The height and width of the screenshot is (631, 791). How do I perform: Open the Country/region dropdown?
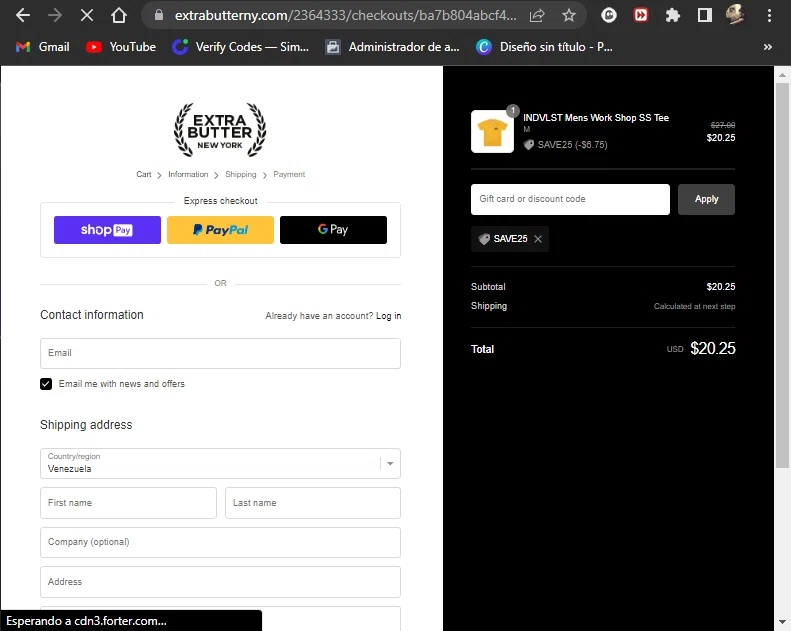(x=220, y=464)
